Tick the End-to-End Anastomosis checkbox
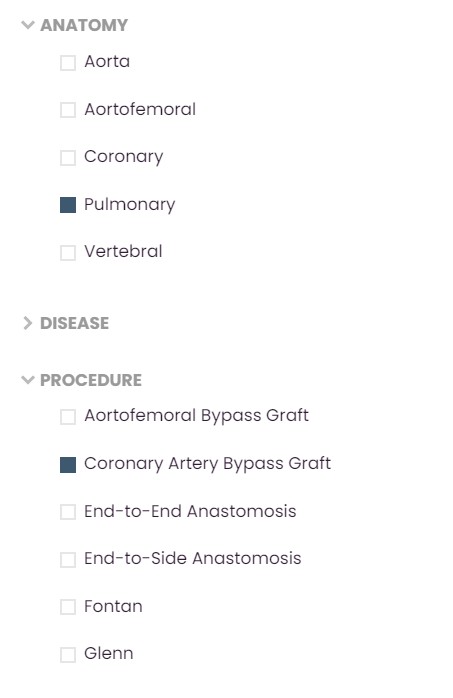This screenshot has width=453, height=698. tap(68, 512)
